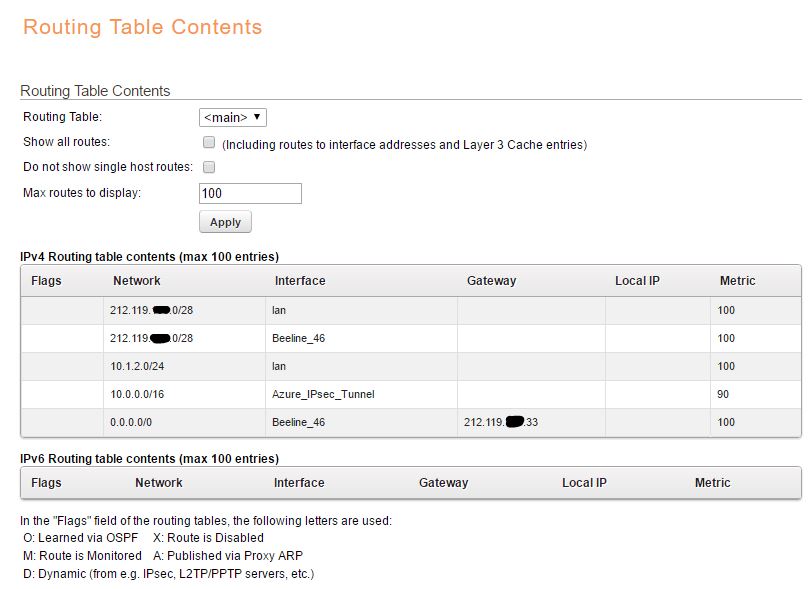Select the 0.0.0.0/0 default route row
The height and width of the screenshot is (589, 811).
pyautogui.click(x=132, y=422)
